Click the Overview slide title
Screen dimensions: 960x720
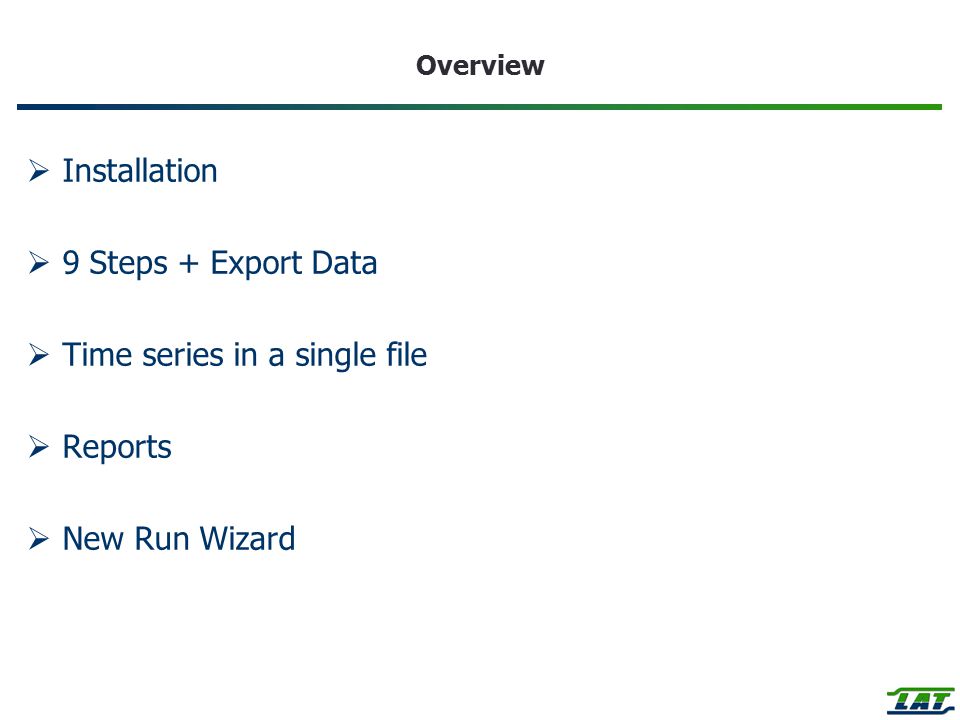pos(480,66)
